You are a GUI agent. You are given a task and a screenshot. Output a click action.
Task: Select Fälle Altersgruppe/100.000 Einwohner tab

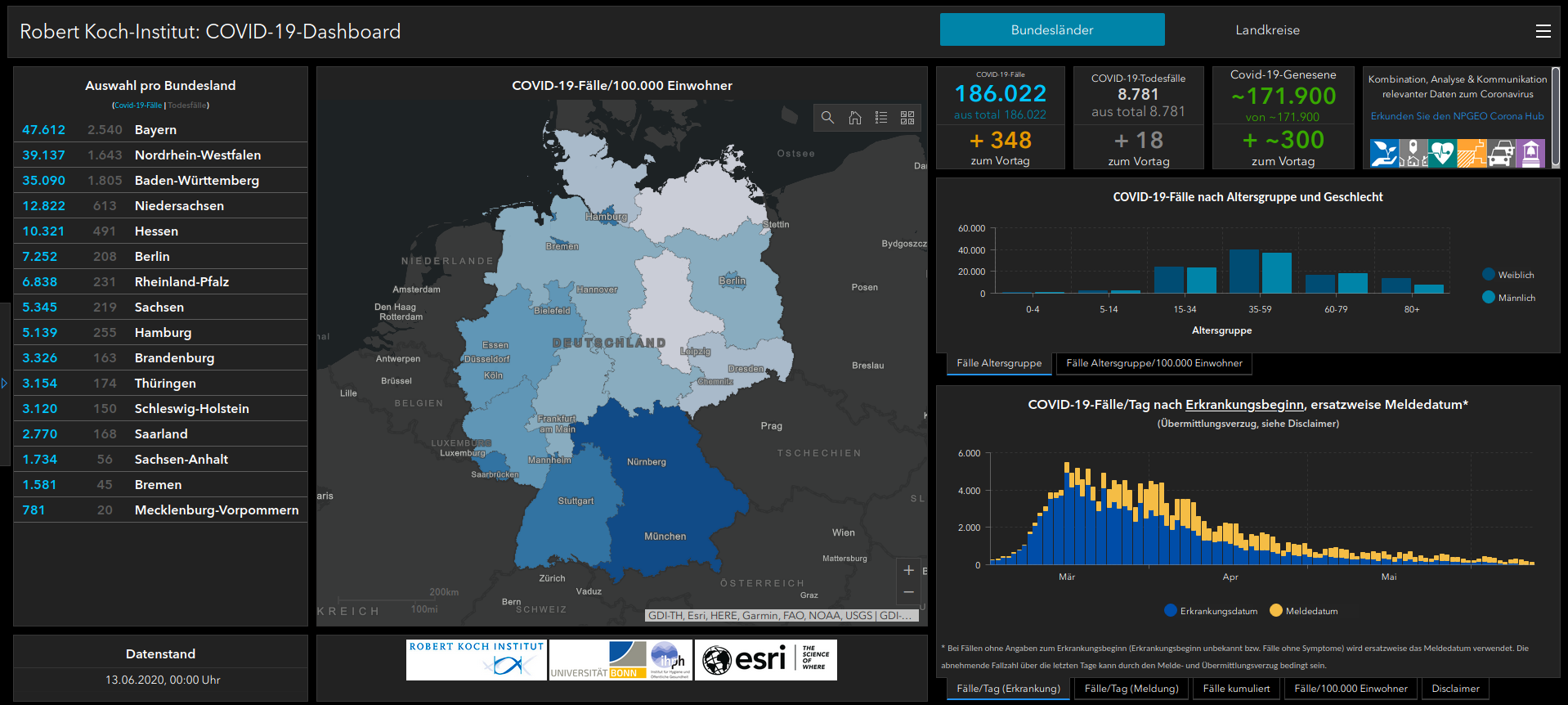pyautogui.click(x=1154, y=363)
